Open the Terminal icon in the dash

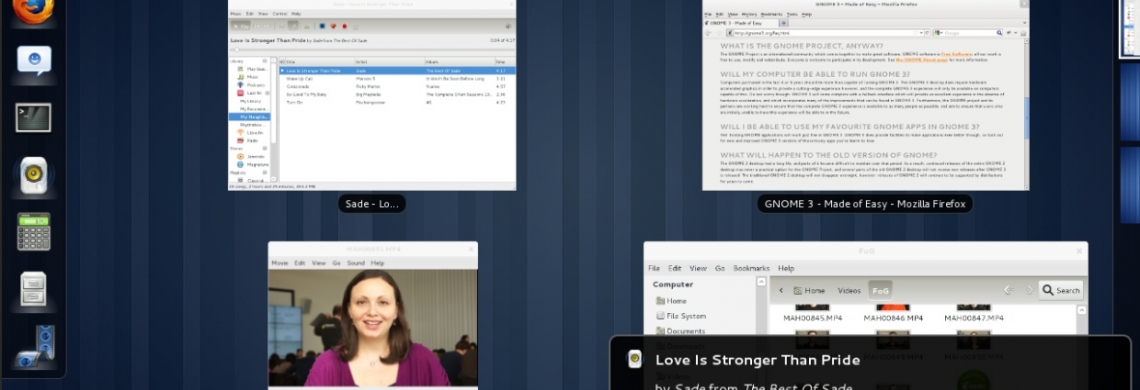(x=33, y=117)
